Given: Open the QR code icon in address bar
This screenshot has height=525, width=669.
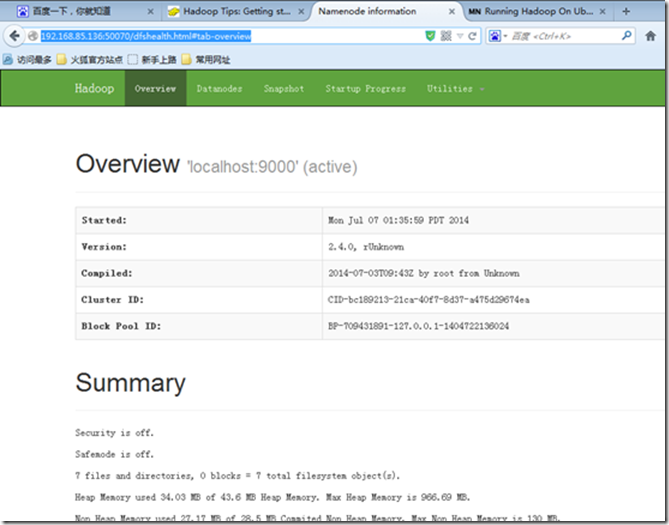Looking at the screenshot, I should (446, 36).
